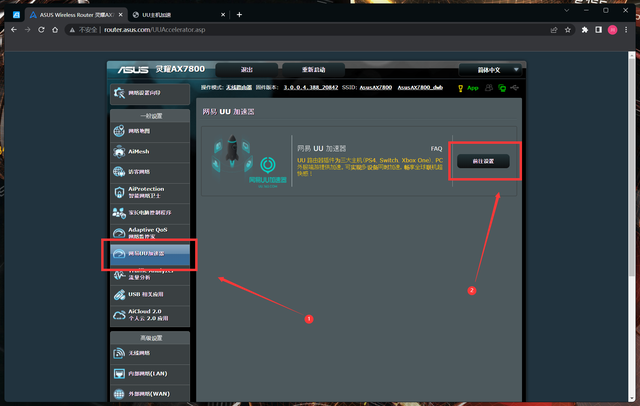The height and width of the screenshot is (406, 640).
Task: Open the AiMesh sidebar item
Action: [150, 152]
